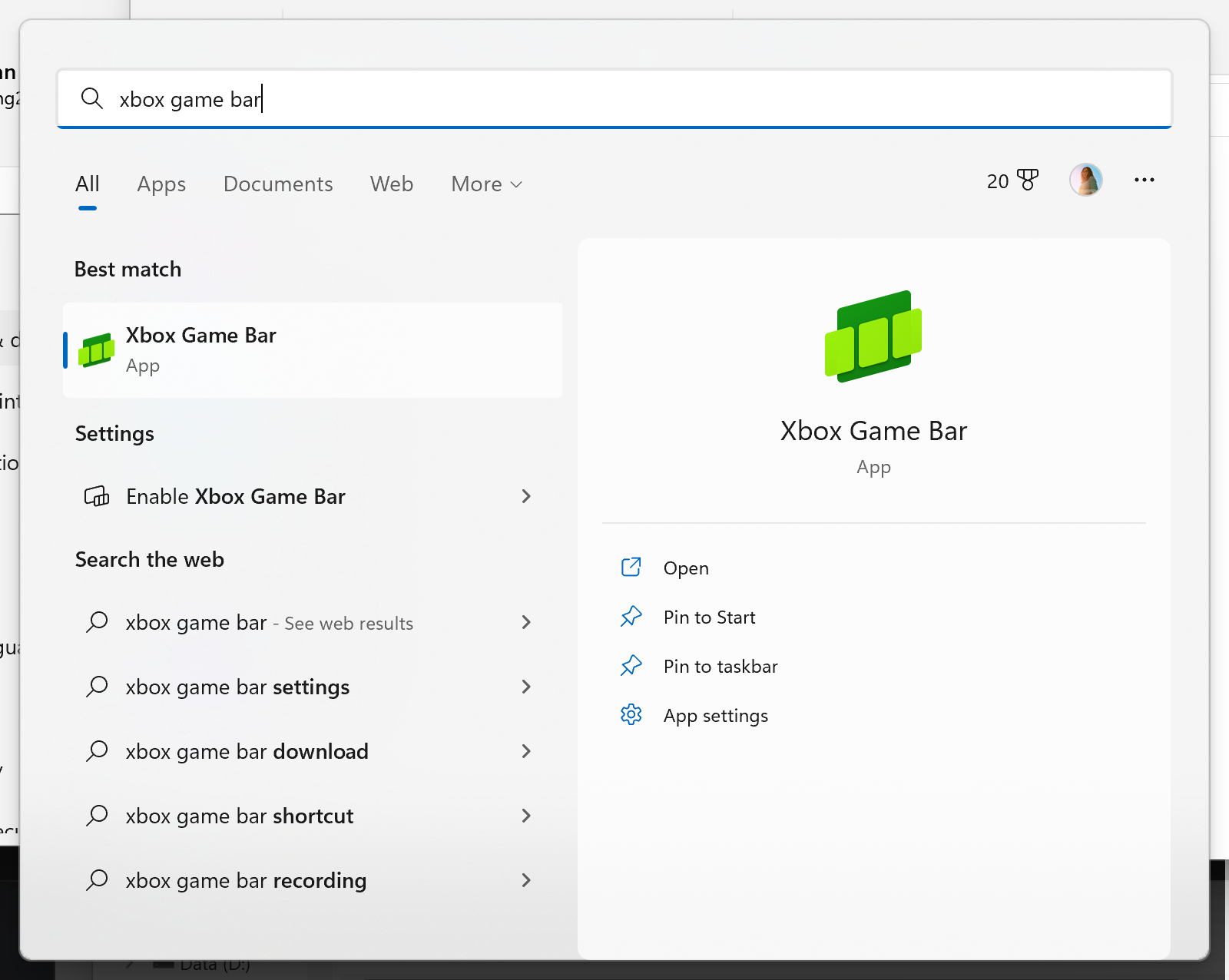Expand chevron for 'xbox game bar recording'
The image size is (1229, 980).
tap(526, 880)
